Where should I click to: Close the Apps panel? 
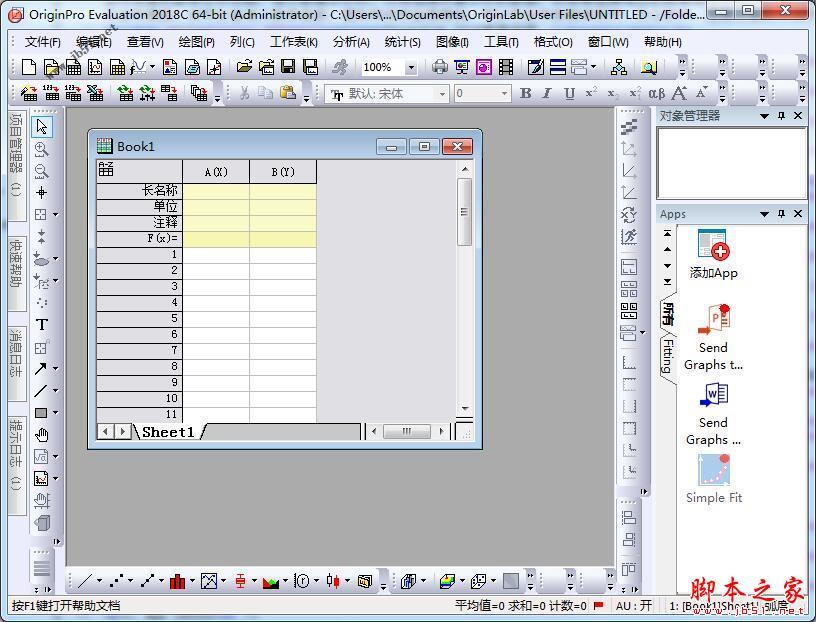[798, 213]
